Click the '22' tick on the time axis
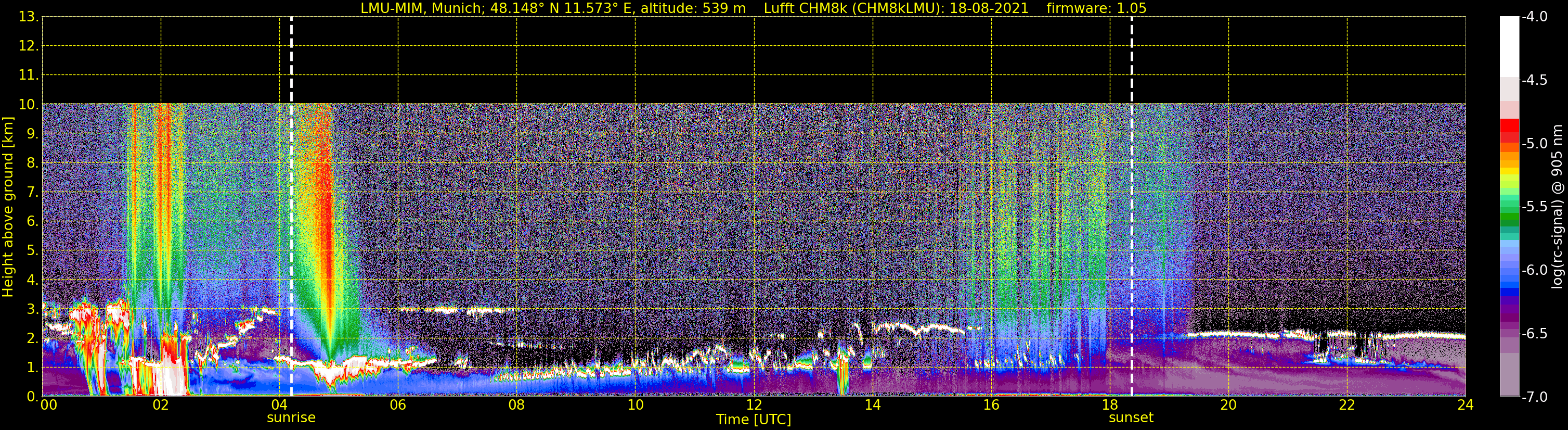Viewport: 1568px width, 430px height. [x=1347, y=405]
